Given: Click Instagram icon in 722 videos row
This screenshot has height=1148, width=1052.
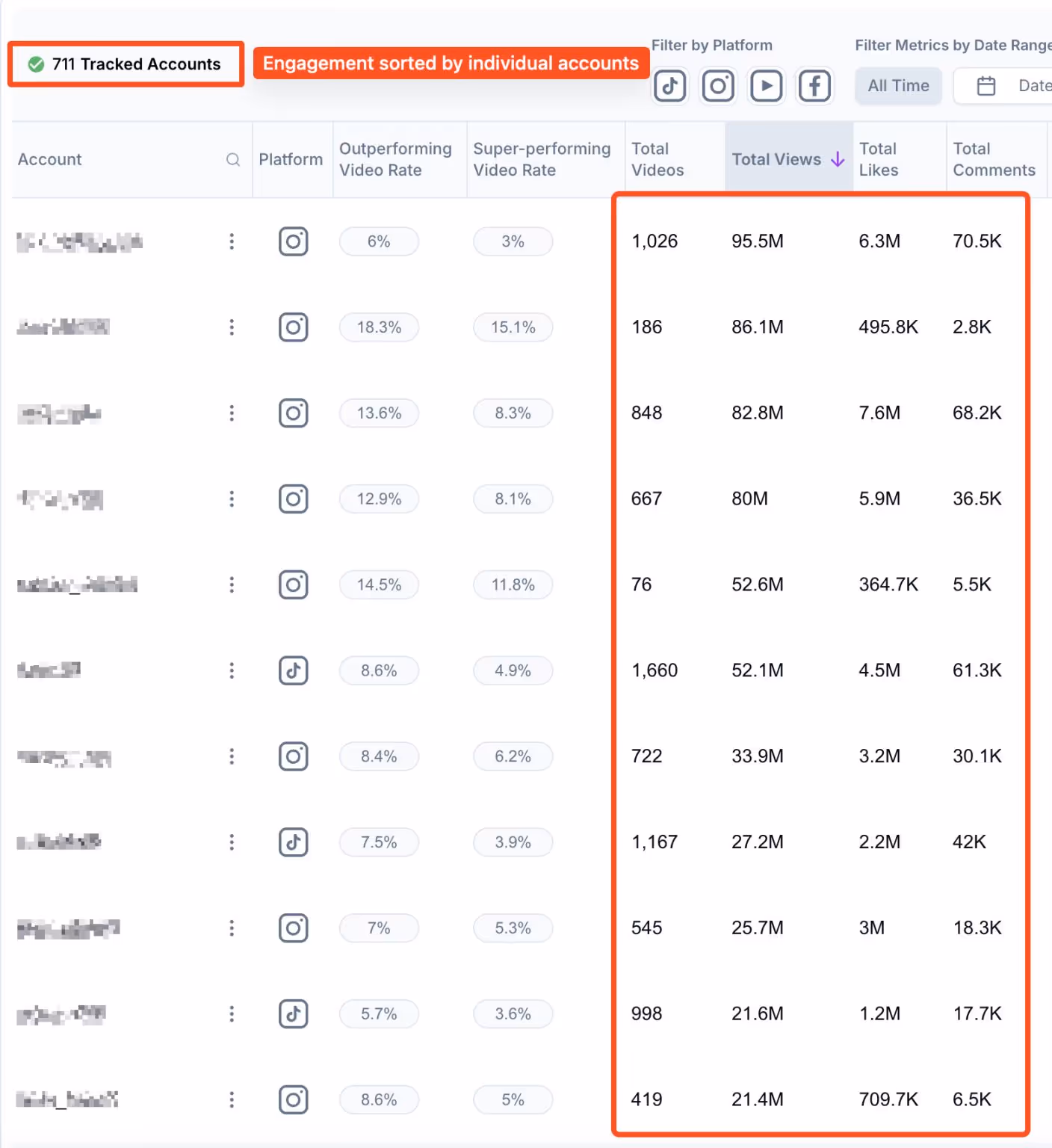Looking at the screenshot, I should tap(294, 756).
